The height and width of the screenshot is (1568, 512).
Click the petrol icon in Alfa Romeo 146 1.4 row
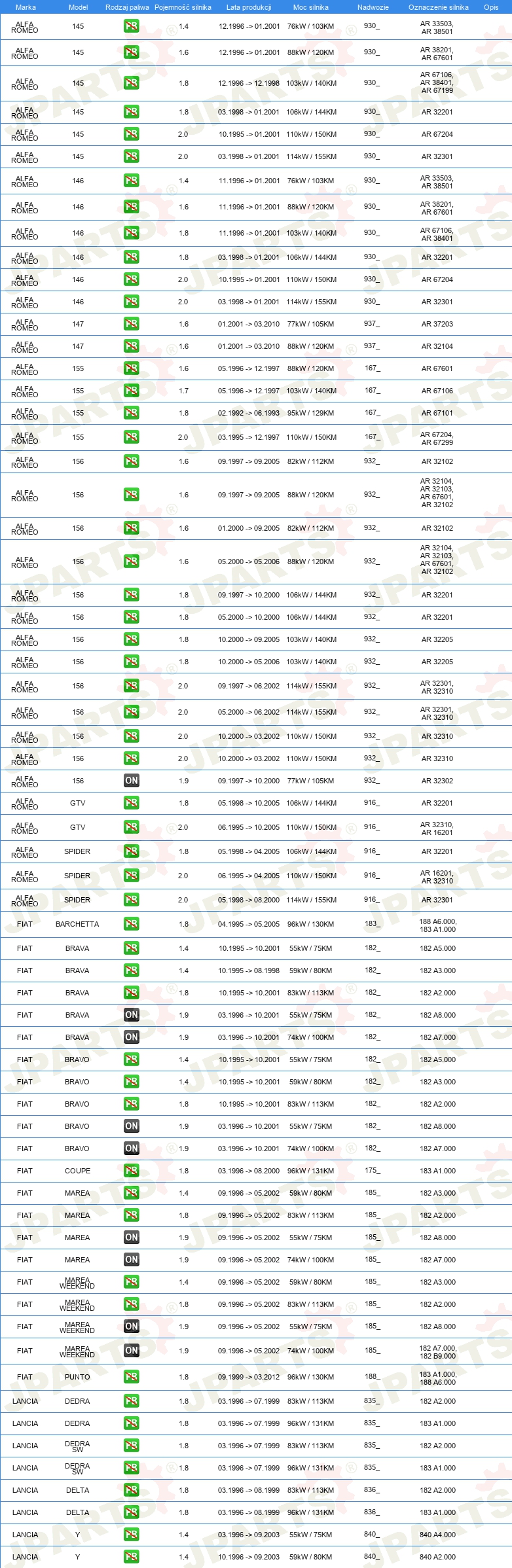tap(131, 181)
